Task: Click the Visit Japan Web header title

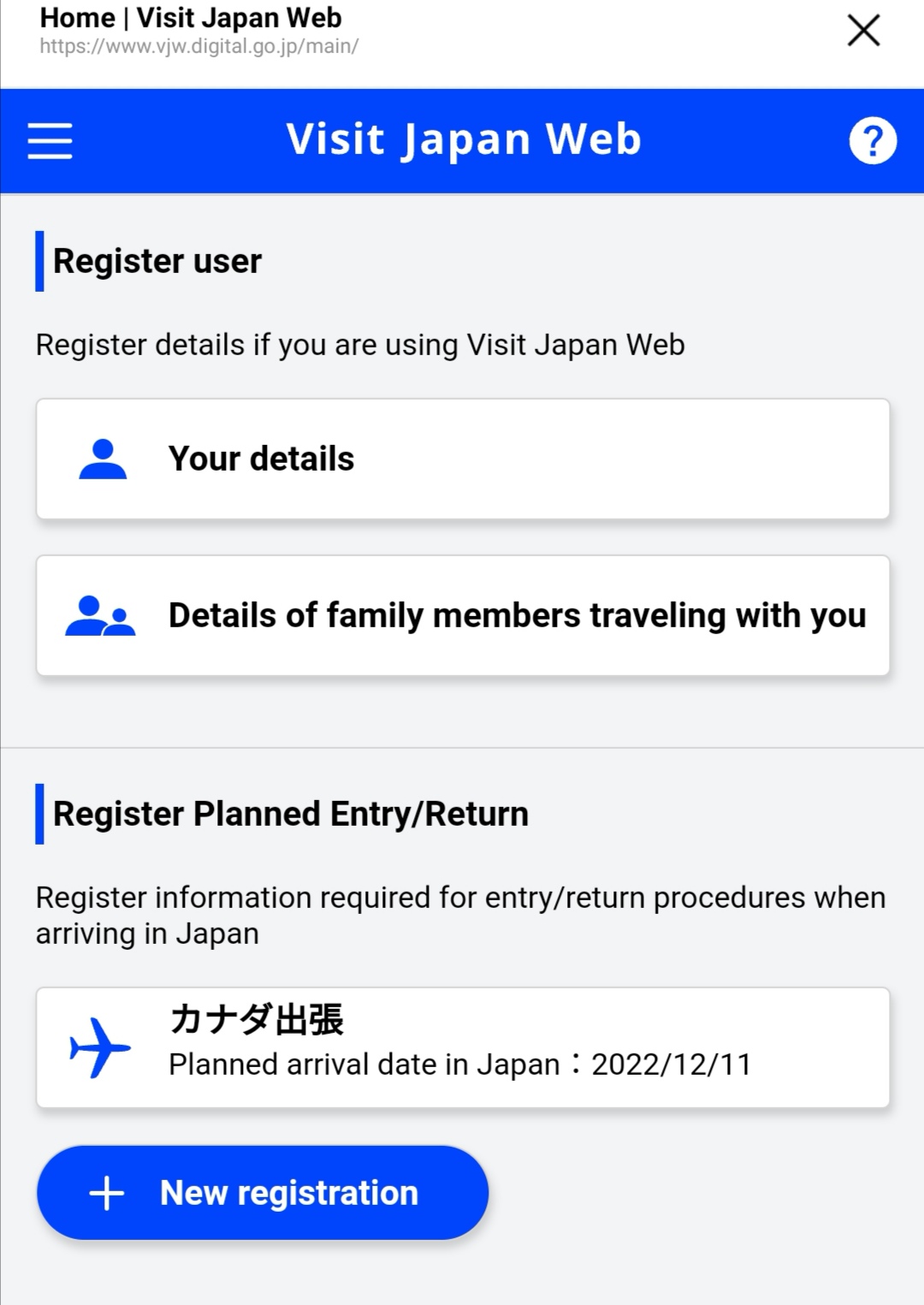Action: (463, 139)
